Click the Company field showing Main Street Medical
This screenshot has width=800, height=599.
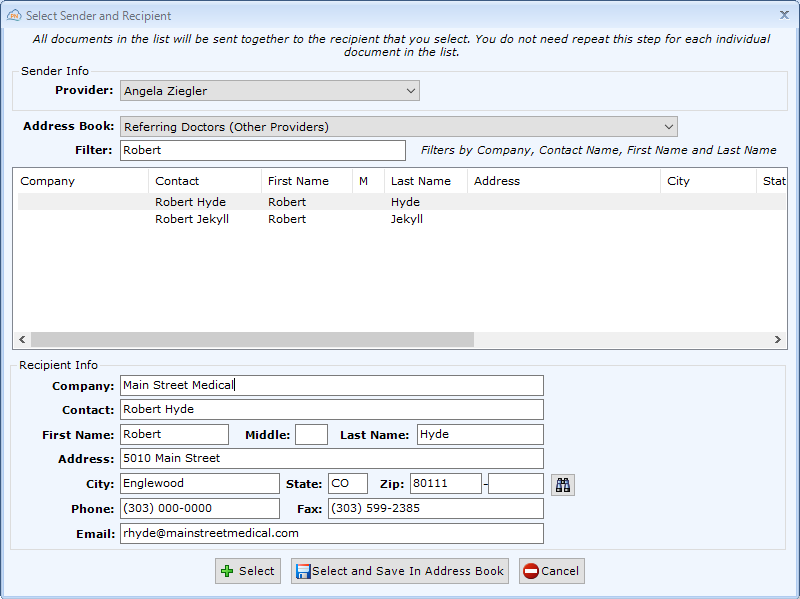click(332, 385)
